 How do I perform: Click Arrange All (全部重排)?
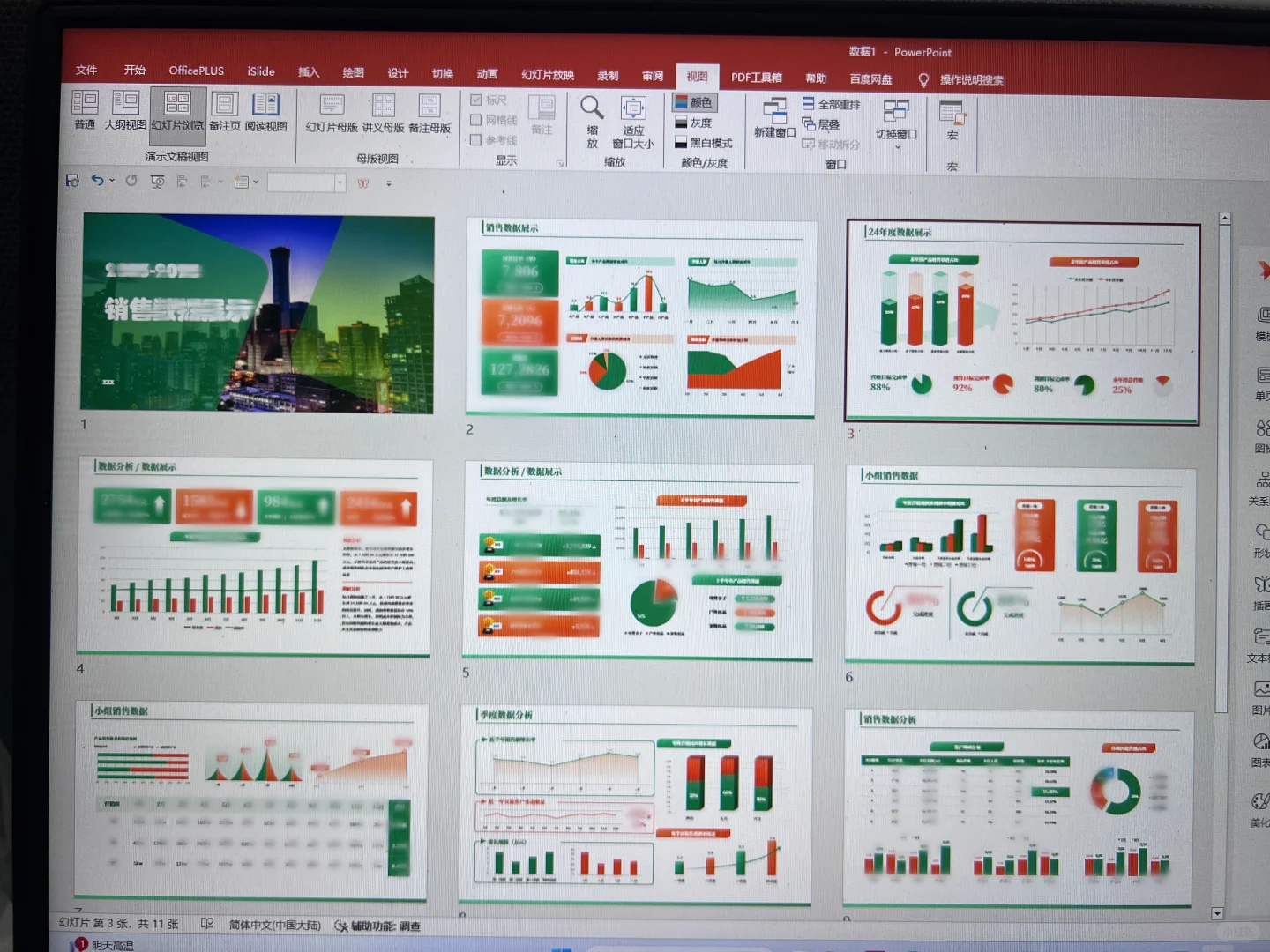(x=831, y=104)
